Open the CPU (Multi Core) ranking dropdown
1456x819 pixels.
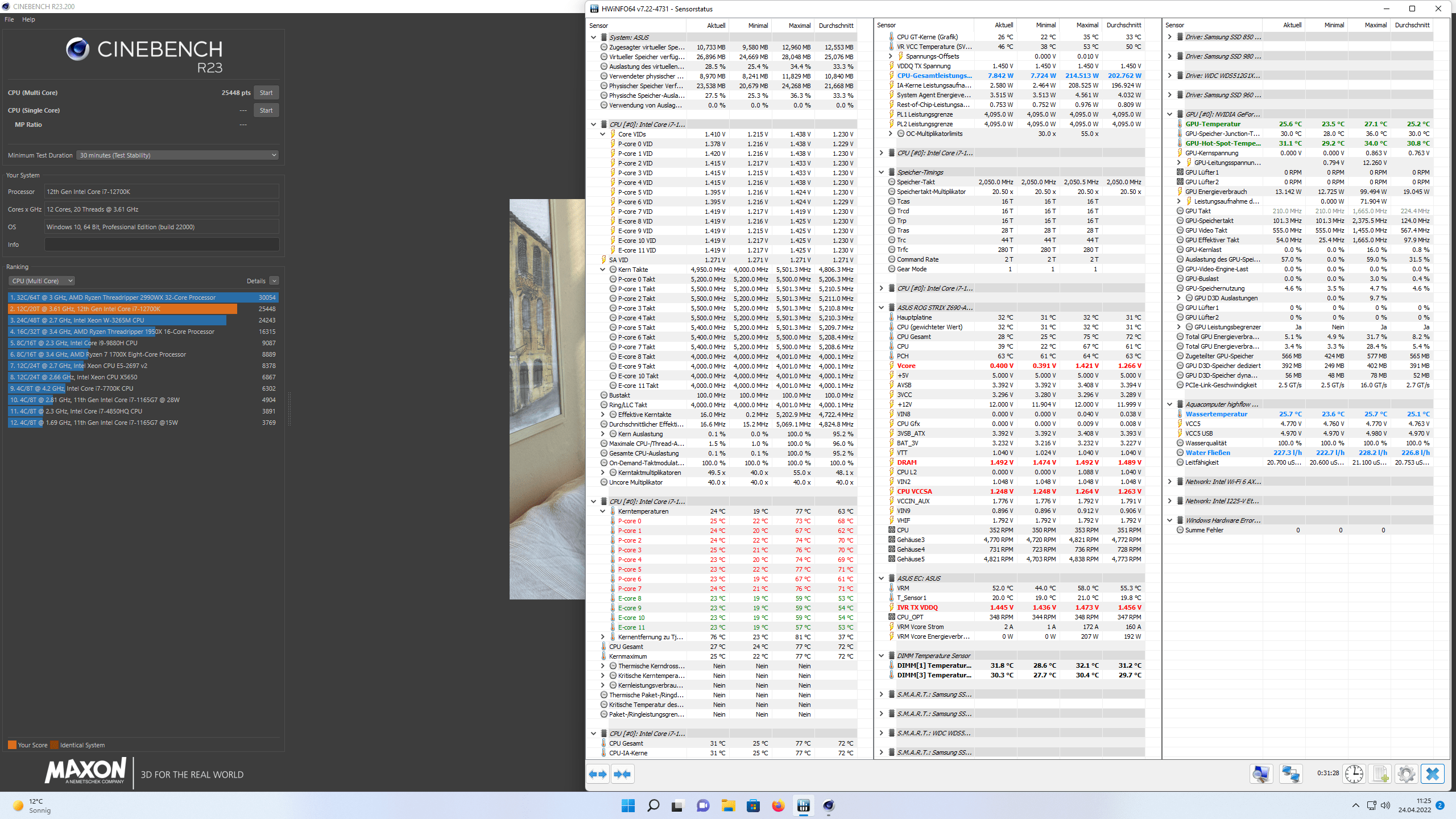tap(42, 281)
